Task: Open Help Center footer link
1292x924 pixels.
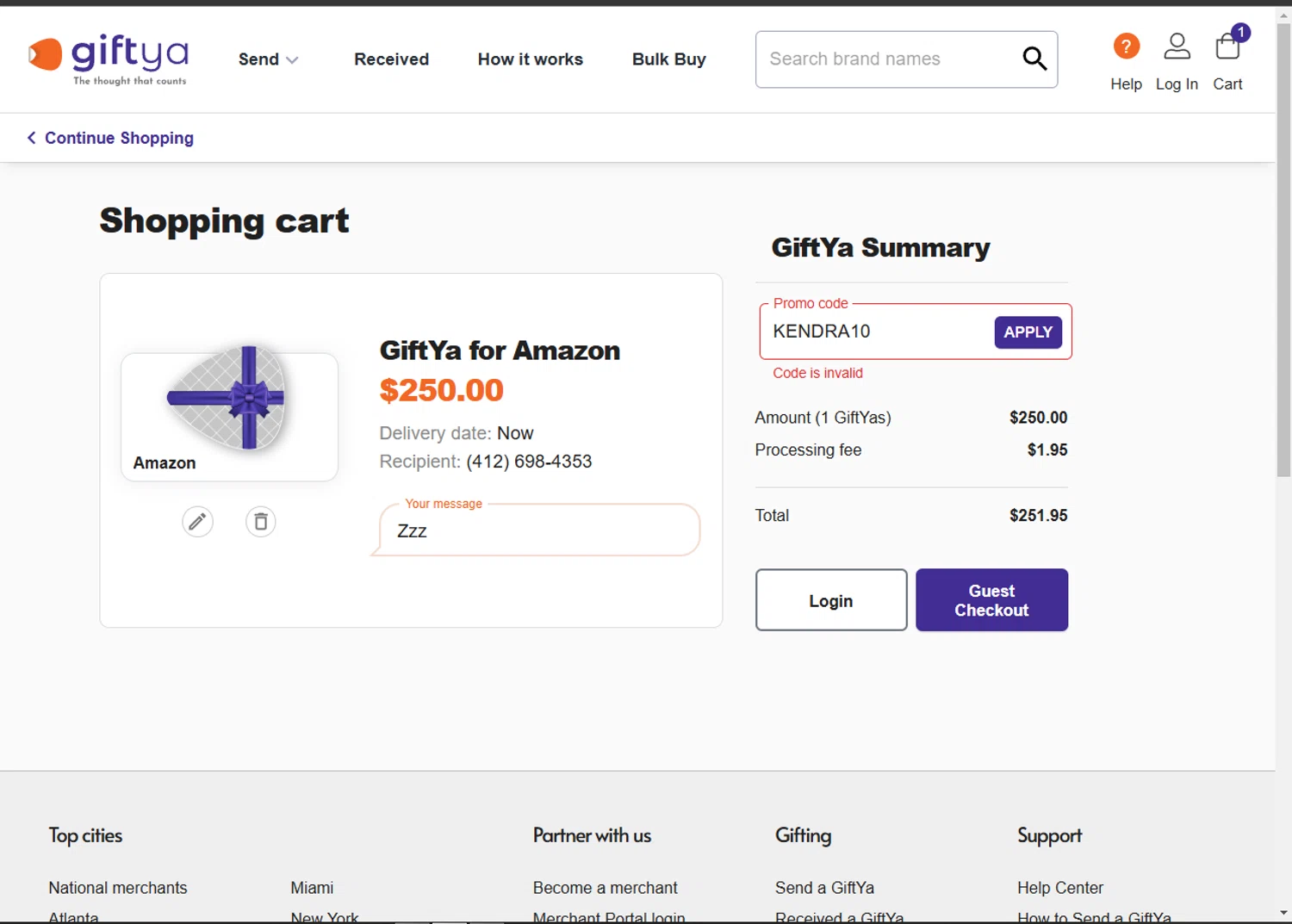Action: 1060,888
